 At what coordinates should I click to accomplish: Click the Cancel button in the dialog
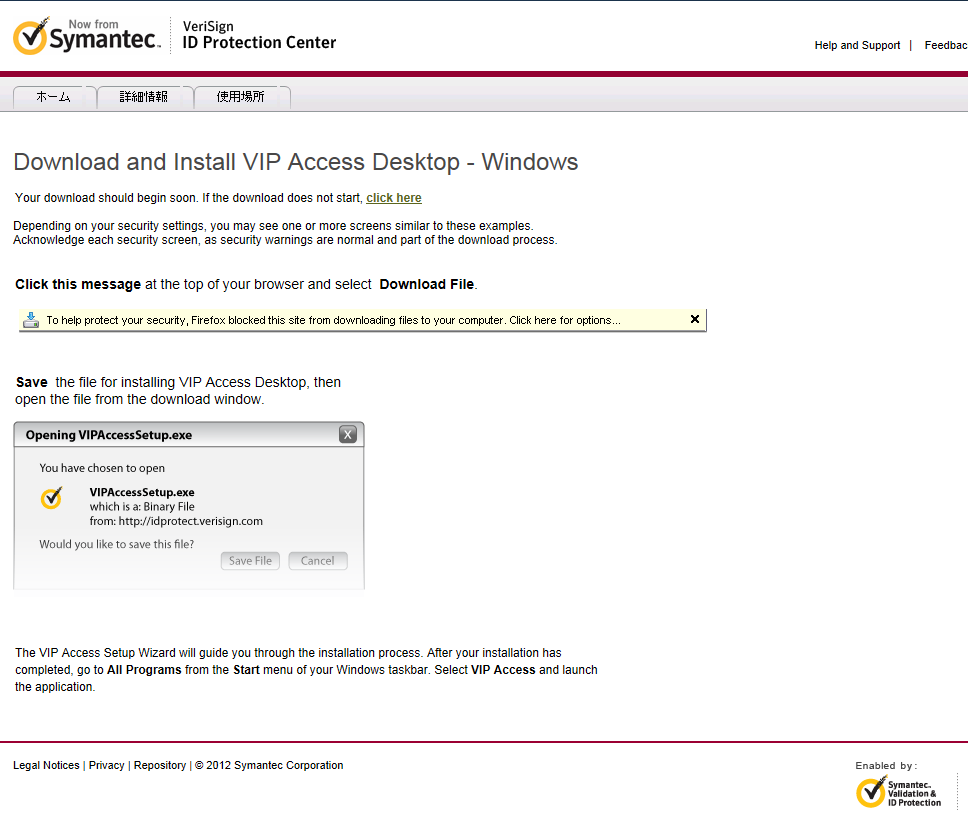(x=317, y=560)
